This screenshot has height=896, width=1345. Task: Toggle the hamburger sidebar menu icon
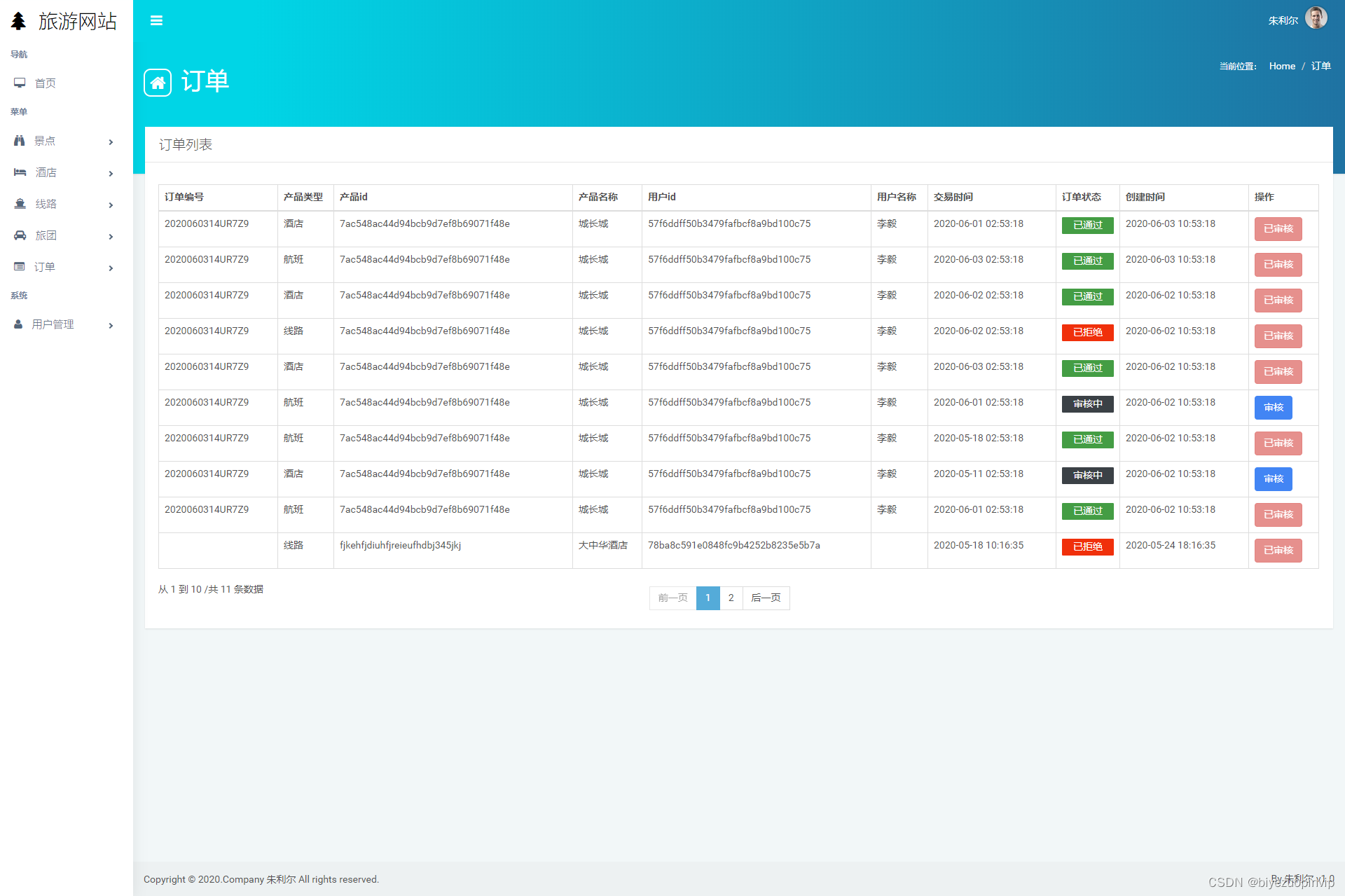pos(156,20)
